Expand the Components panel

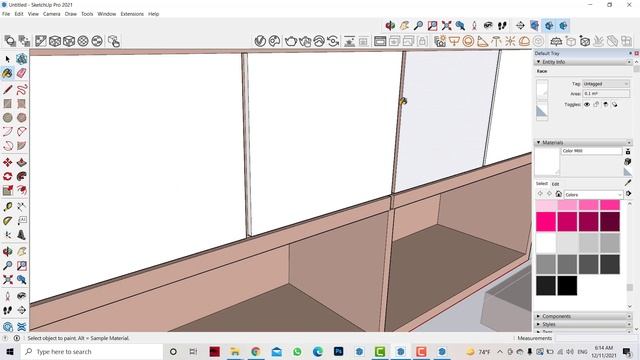538,316
